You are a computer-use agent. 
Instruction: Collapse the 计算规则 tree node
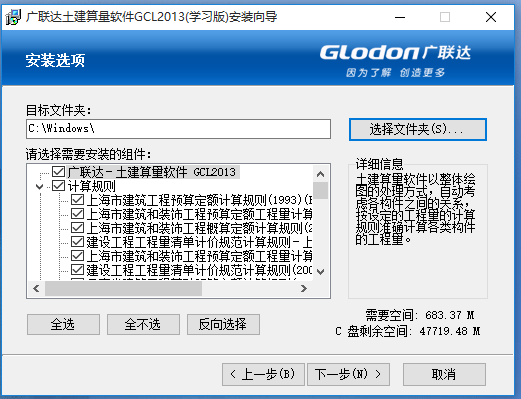click(x=40, y=186)
